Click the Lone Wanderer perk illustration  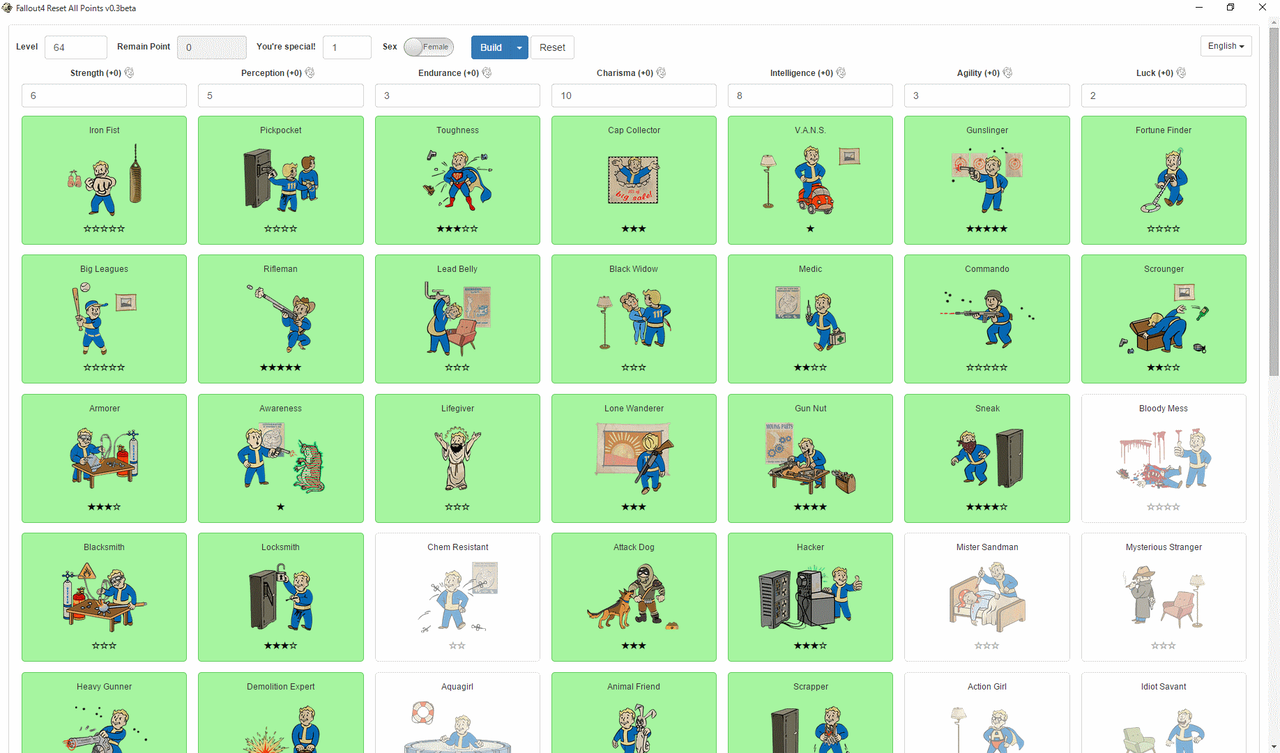point(634,458)
